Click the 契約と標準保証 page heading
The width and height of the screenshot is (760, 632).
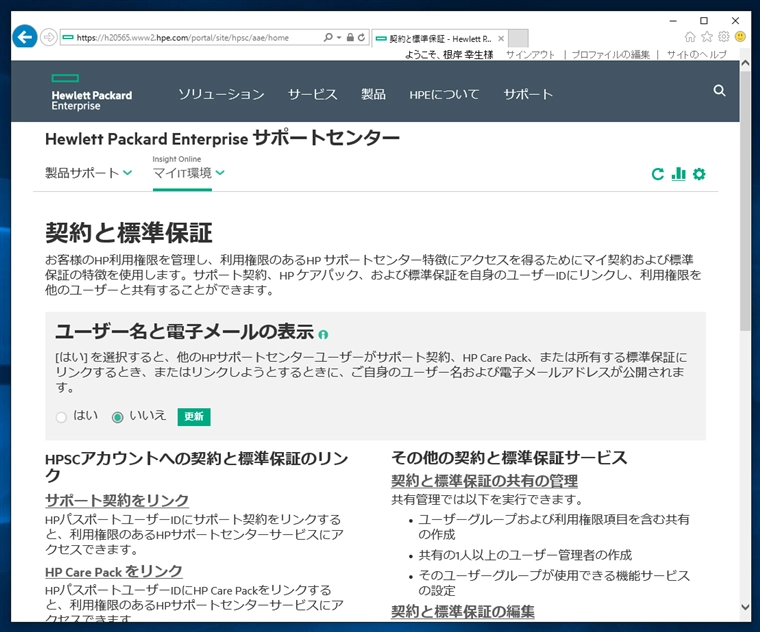coord(129,233)
